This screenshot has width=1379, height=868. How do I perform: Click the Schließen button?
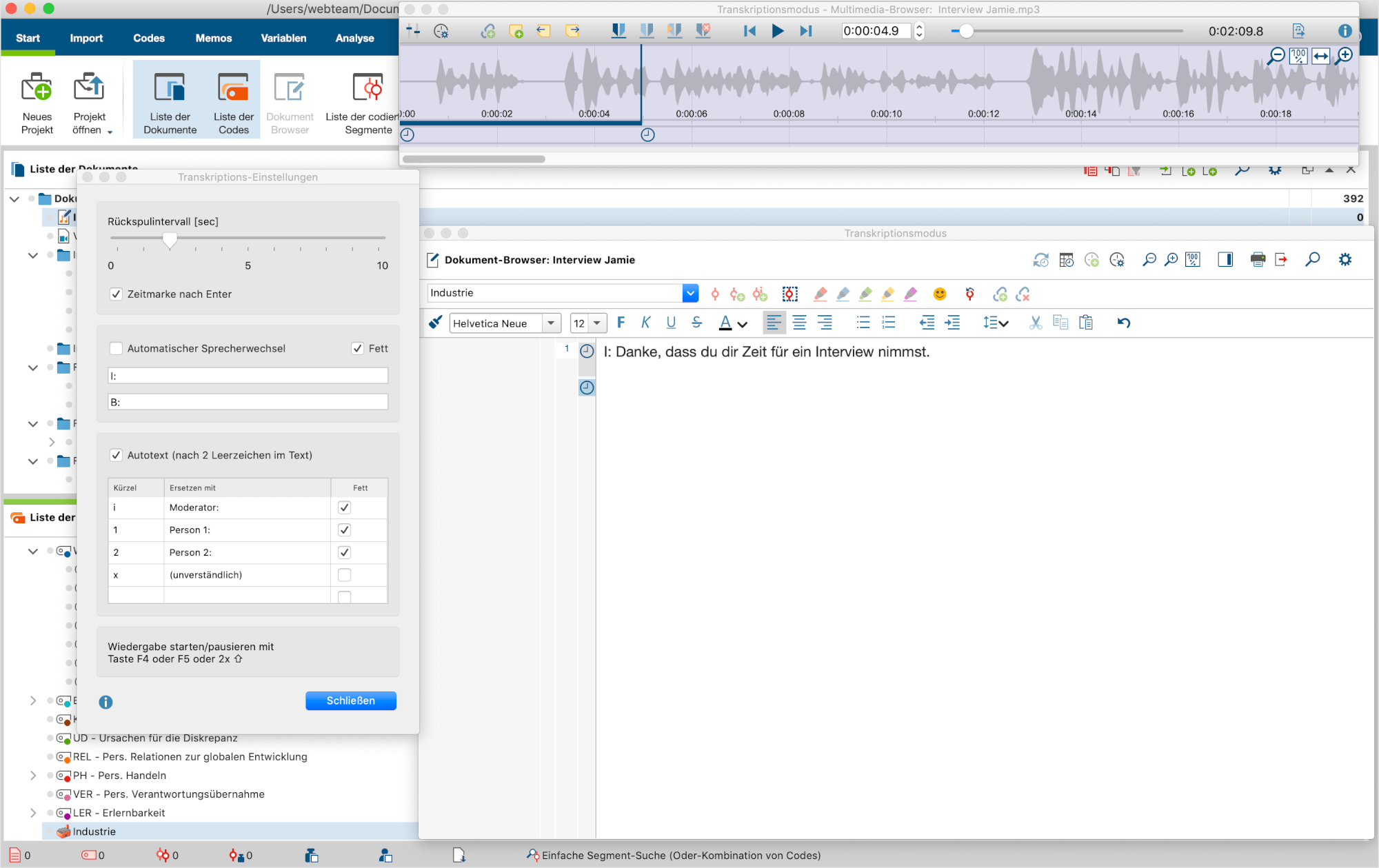[350, 700]
